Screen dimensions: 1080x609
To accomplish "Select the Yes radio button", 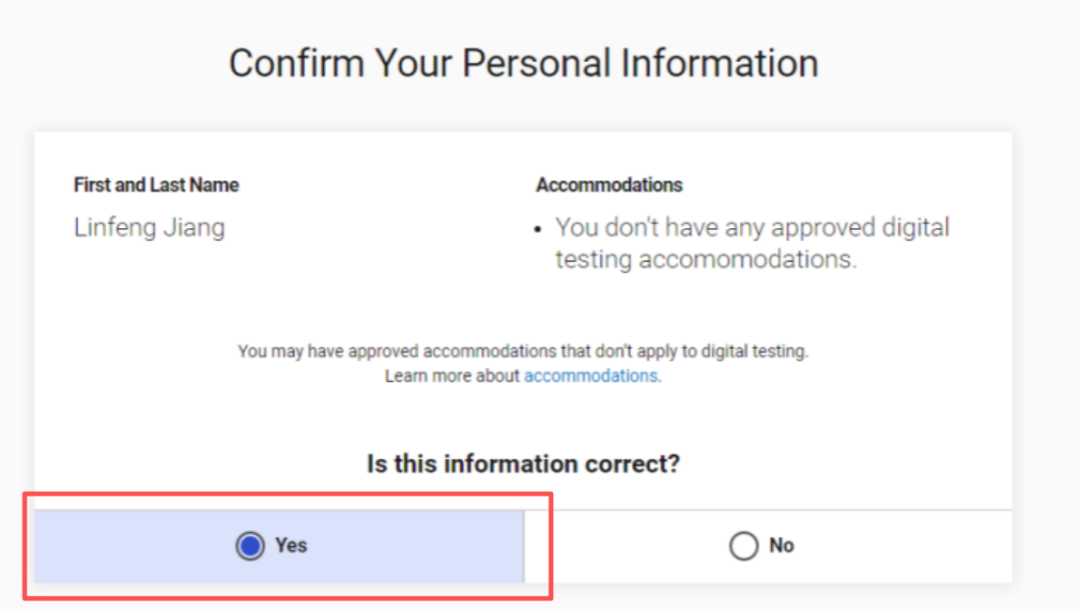I will coord(250,545).
